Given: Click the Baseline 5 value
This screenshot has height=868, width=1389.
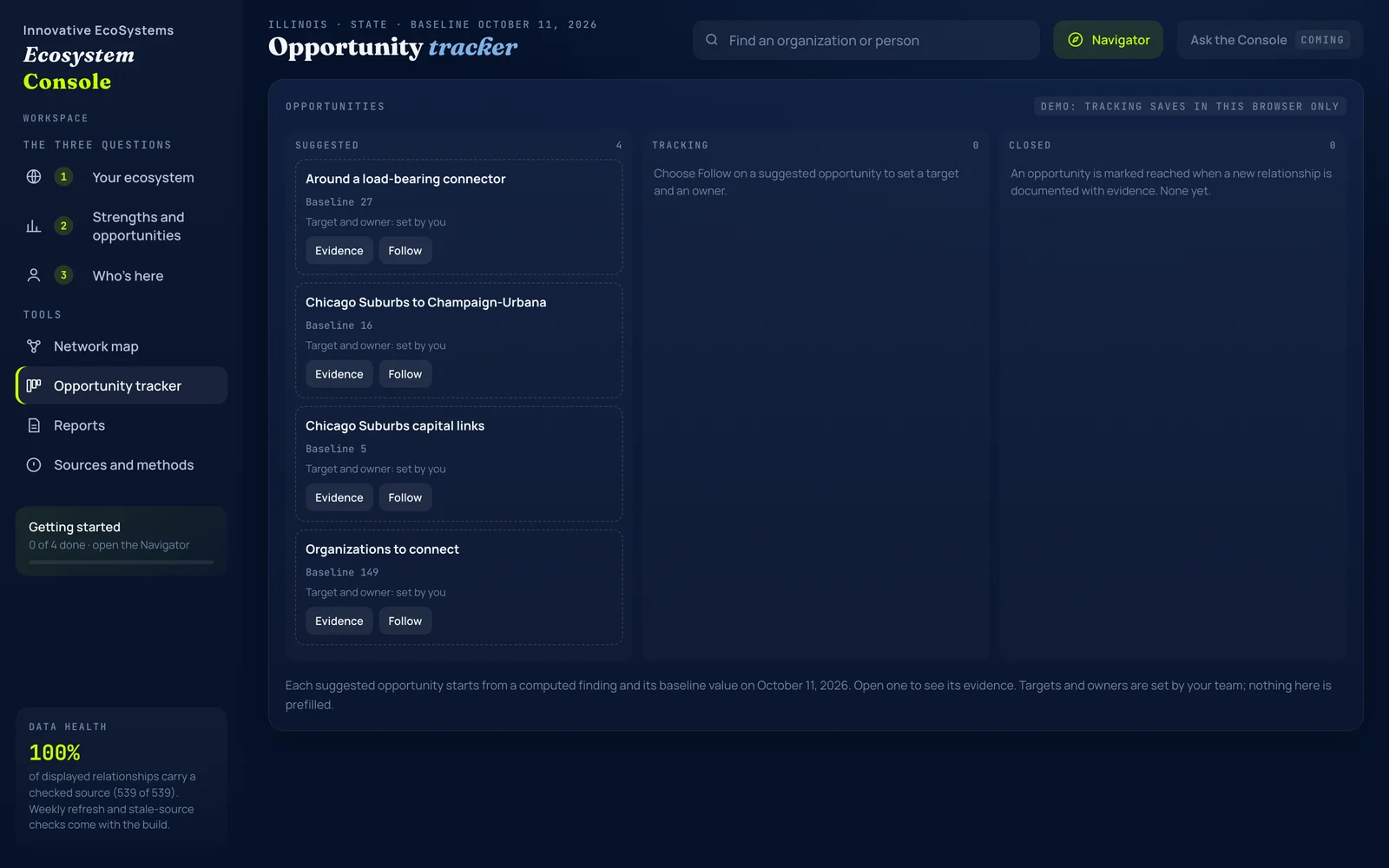Looking at the screenshot, I should [336, 449].
